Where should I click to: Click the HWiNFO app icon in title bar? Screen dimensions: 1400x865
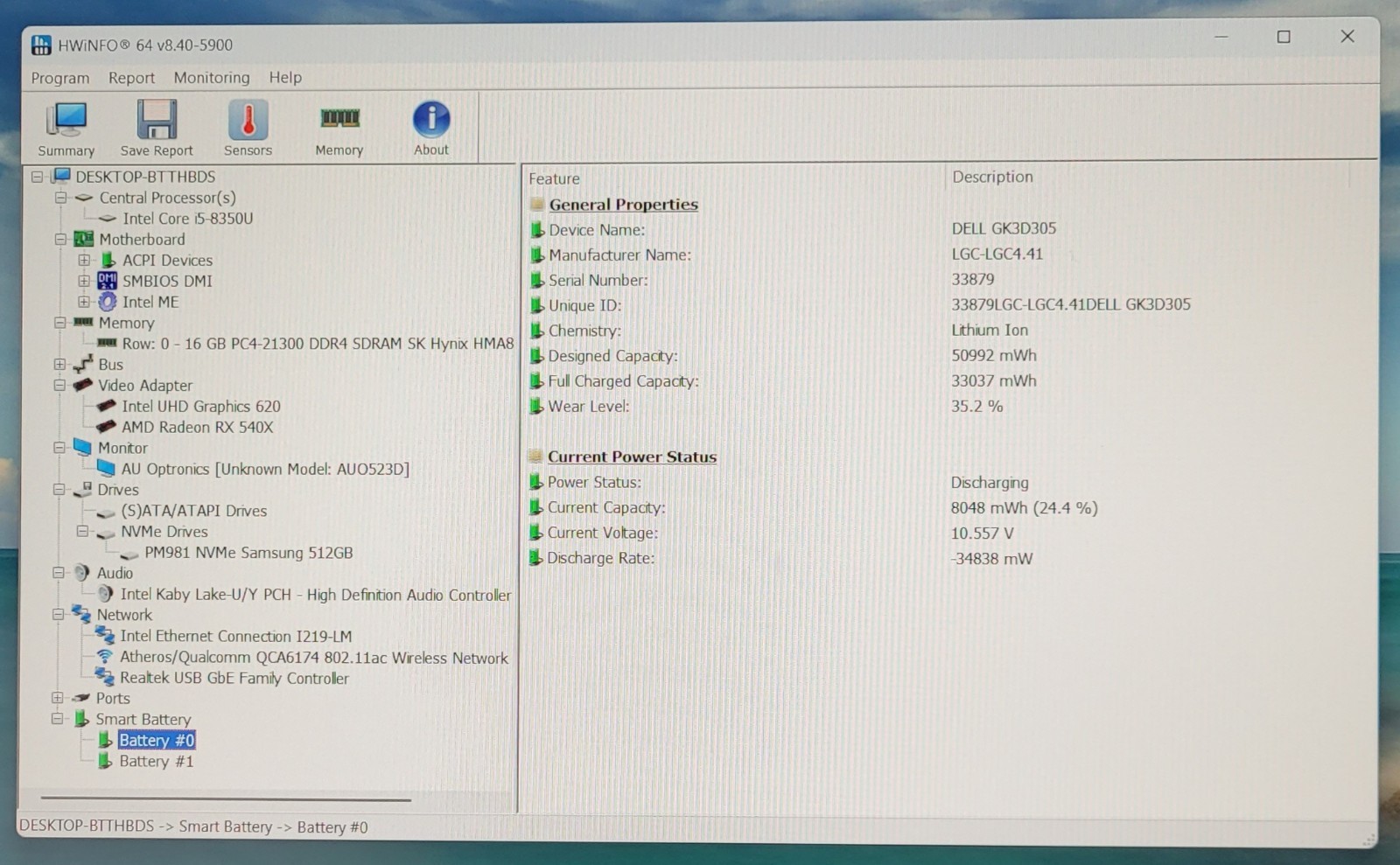click(41, 45)
